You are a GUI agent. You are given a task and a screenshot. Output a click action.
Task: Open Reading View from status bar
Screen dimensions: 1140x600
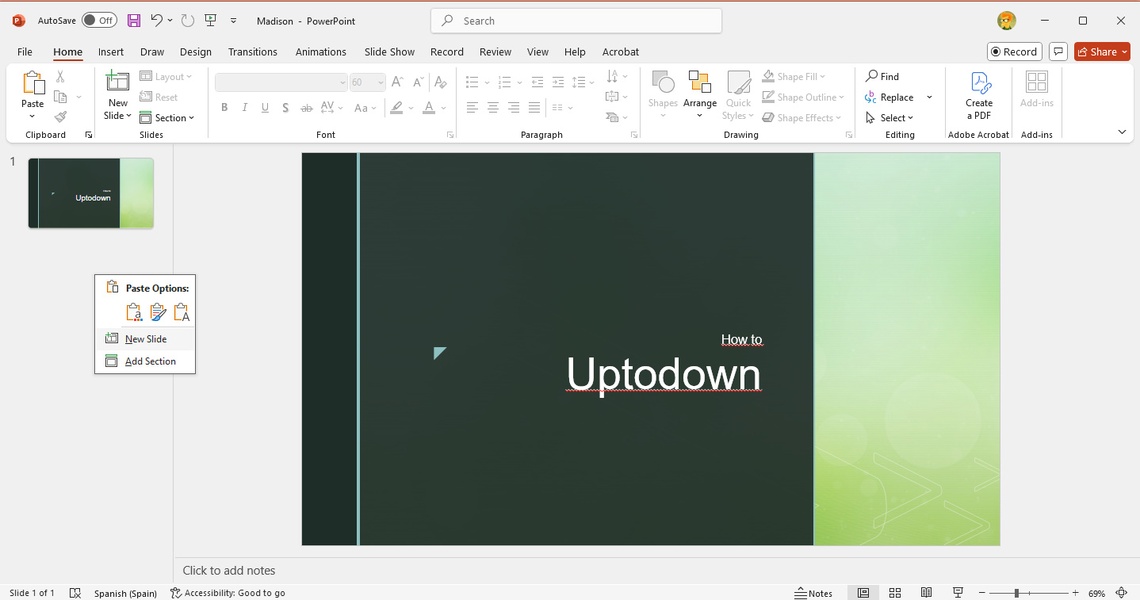coord(926,593)
